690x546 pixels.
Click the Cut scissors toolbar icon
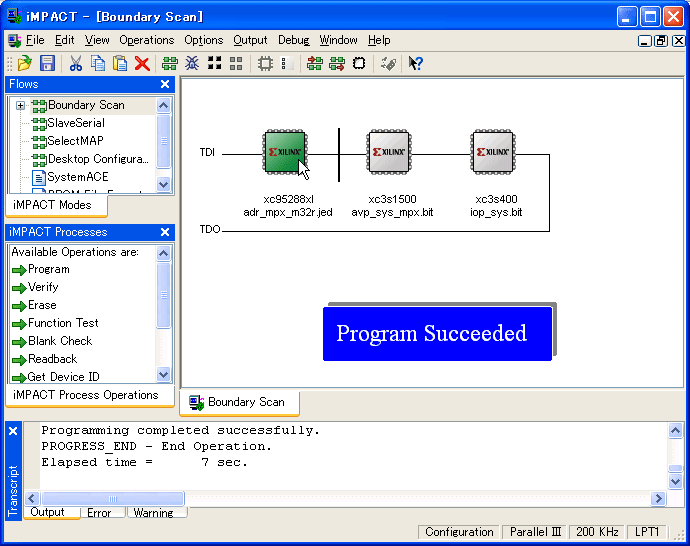point(76,63)
